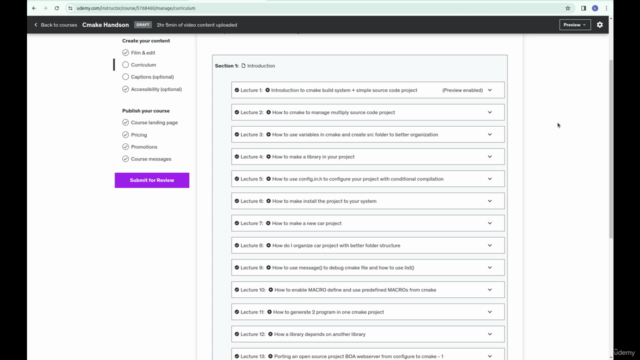This screenshot has width=640, height=360.
Task: Click the DRAFT status badge
Action: coord(143,25)
